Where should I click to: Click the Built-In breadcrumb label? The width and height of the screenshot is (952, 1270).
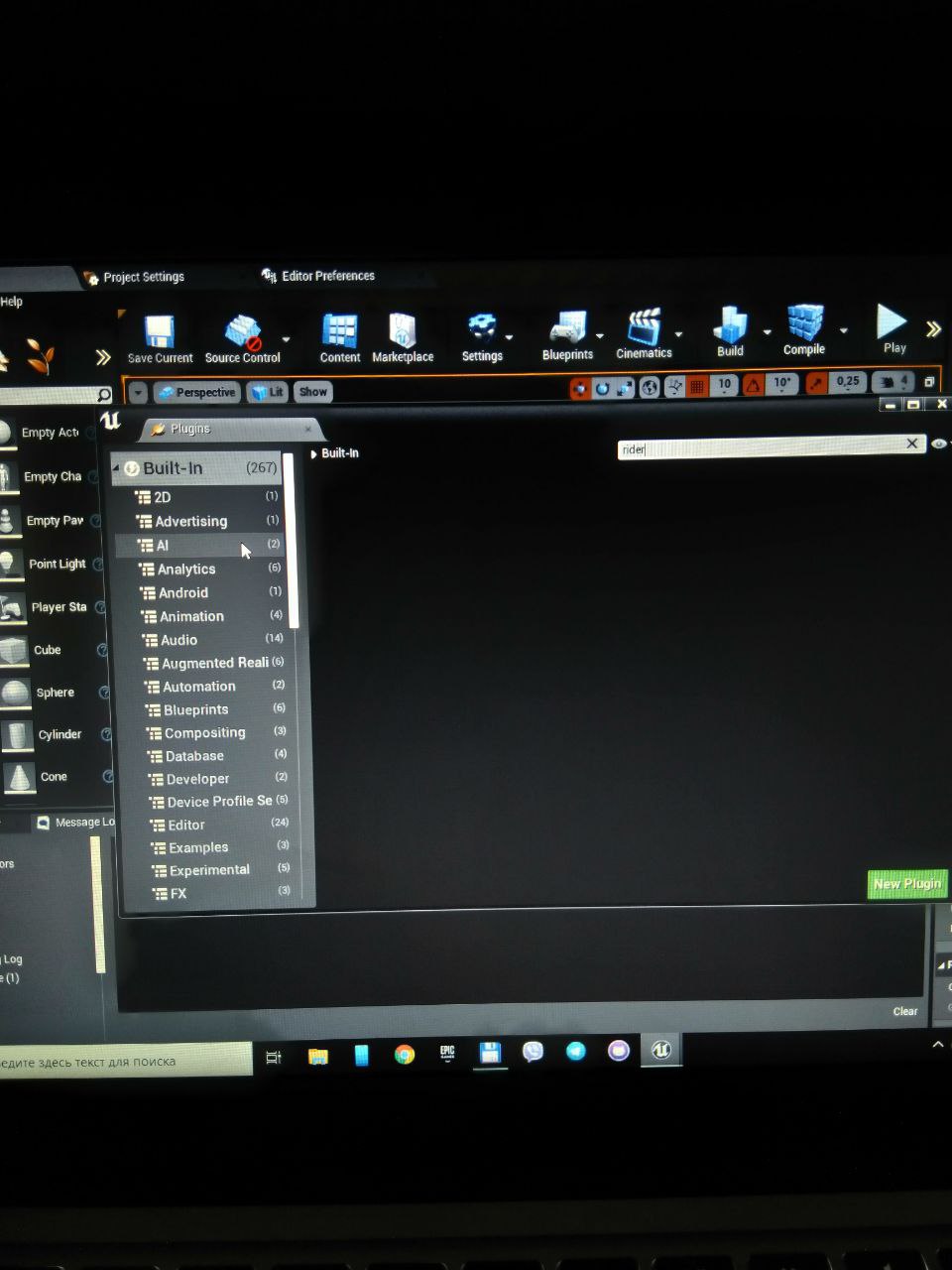click(340, 453)
